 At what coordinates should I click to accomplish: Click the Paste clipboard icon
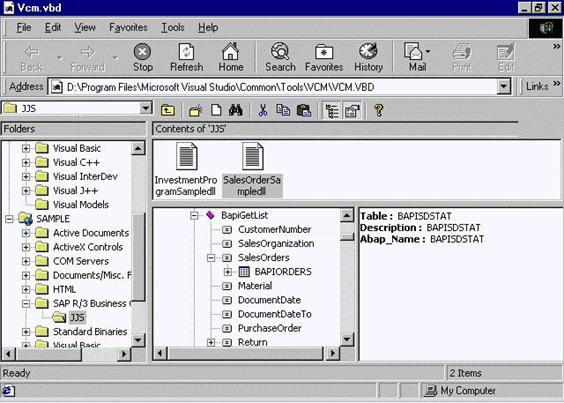304,110
